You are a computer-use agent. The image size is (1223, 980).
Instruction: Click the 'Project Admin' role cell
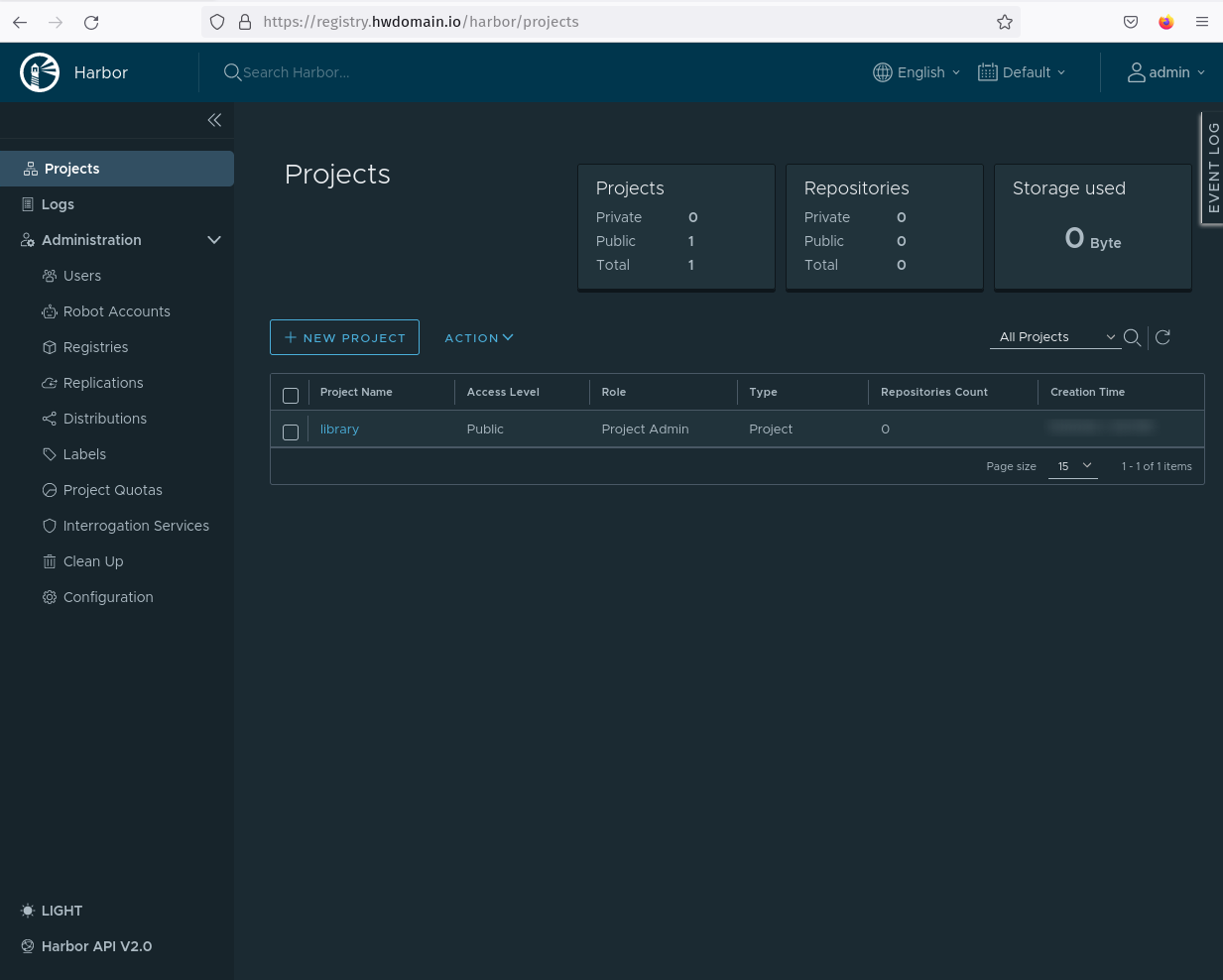point(645,429)
